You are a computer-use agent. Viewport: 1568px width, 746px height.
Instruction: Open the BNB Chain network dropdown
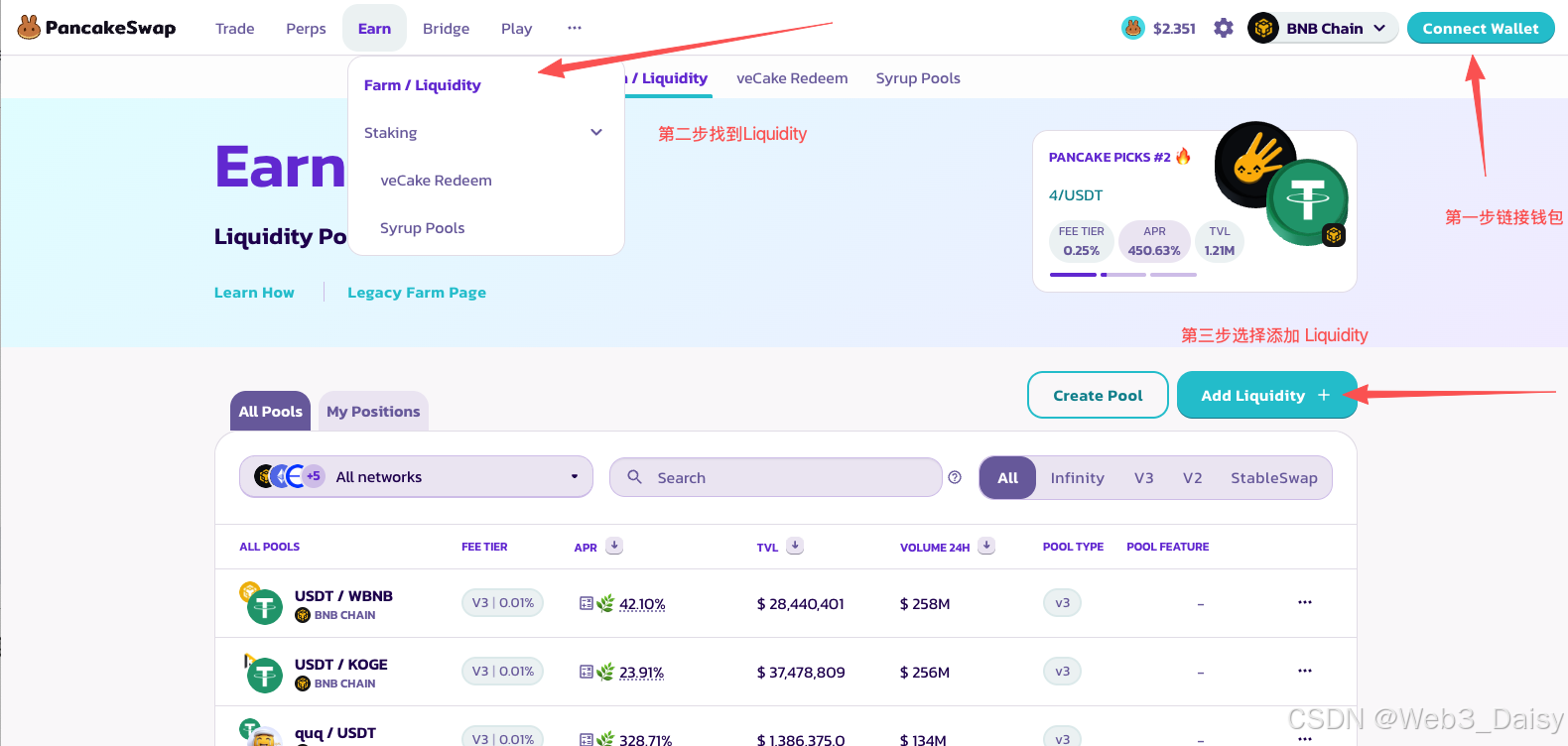pos(1323,28)
